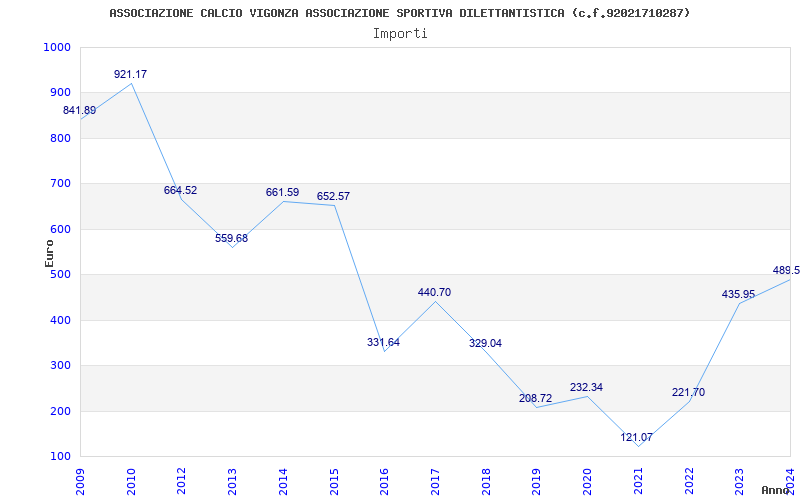Screen dimensions: 800x500
Task: Select data label 652.57
Action: (x=333, y=196)
